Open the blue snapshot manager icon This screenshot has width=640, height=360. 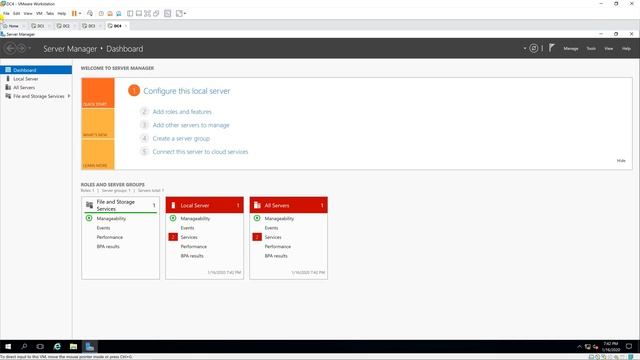coord(118,13)
